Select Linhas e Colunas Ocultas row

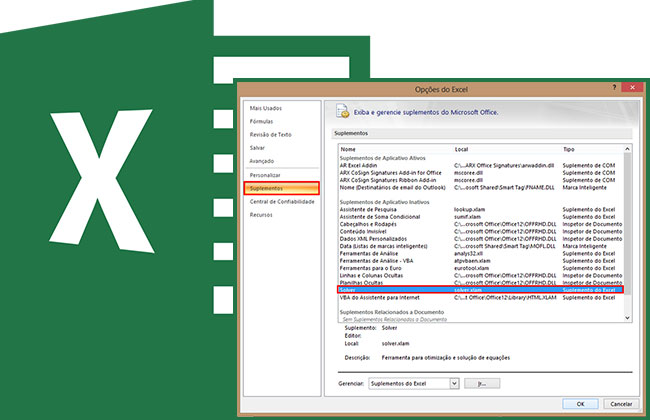481,276
